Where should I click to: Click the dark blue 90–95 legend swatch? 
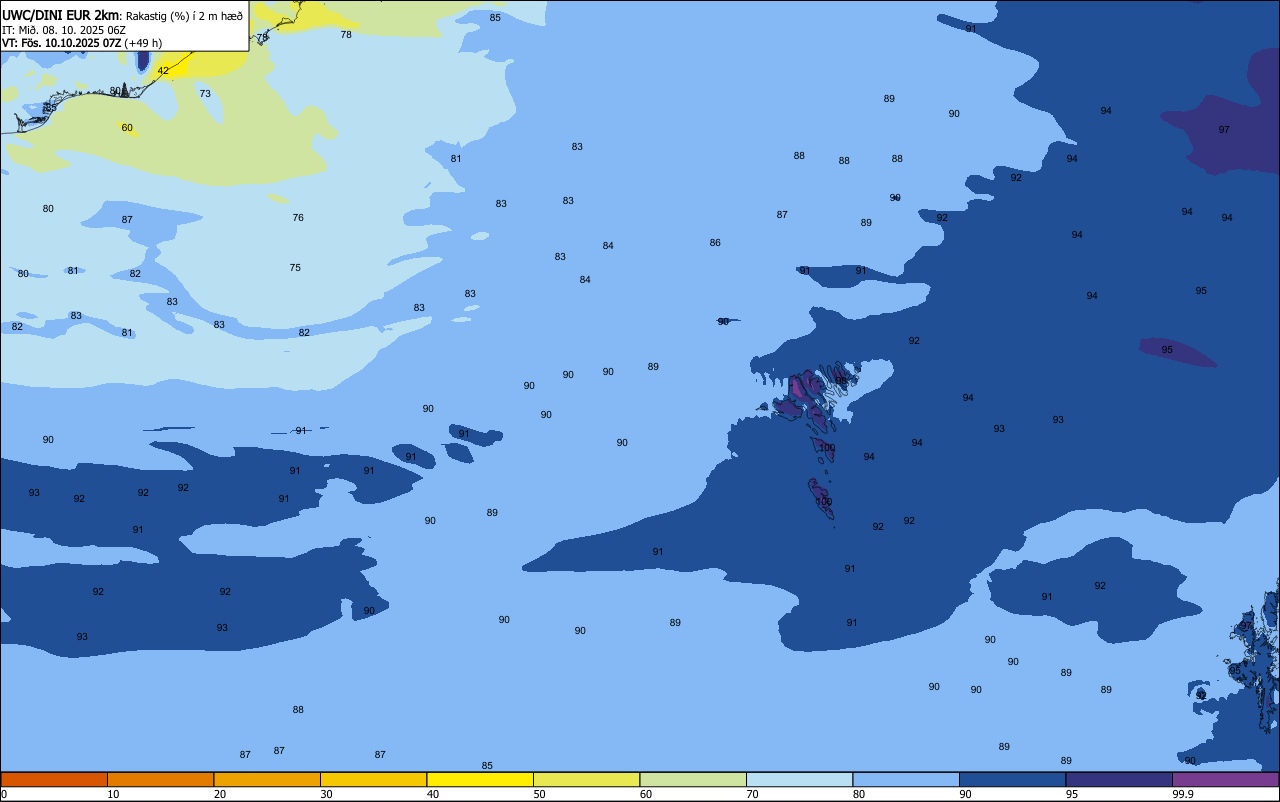point(1012,779)
